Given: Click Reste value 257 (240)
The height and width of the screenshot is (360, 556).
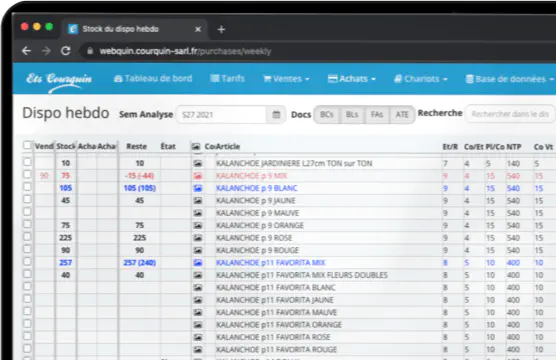Looking at the screenshot, I should 140,263.
